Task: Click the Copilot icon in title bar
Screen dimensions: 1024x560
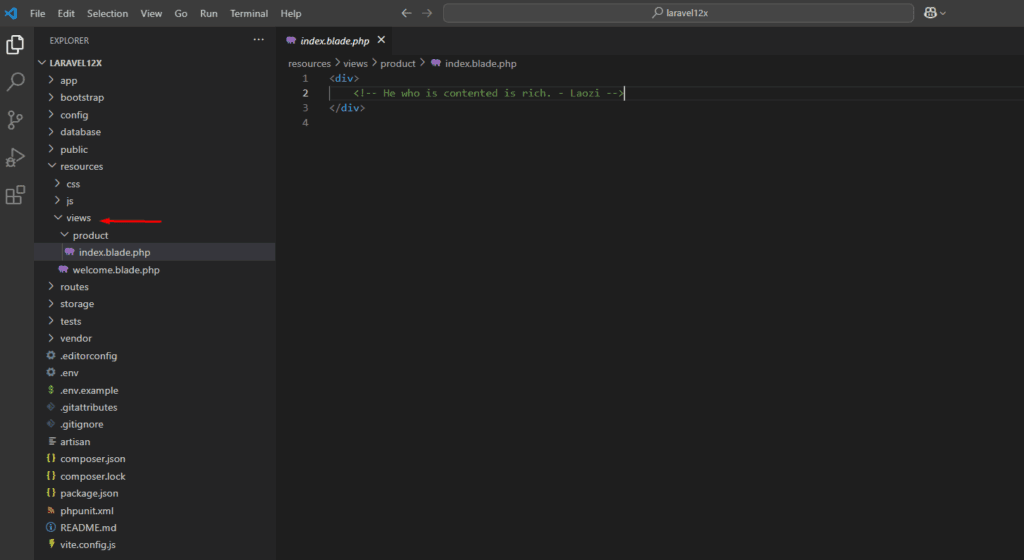Action: pyautogui.click(x=933, y=13)
